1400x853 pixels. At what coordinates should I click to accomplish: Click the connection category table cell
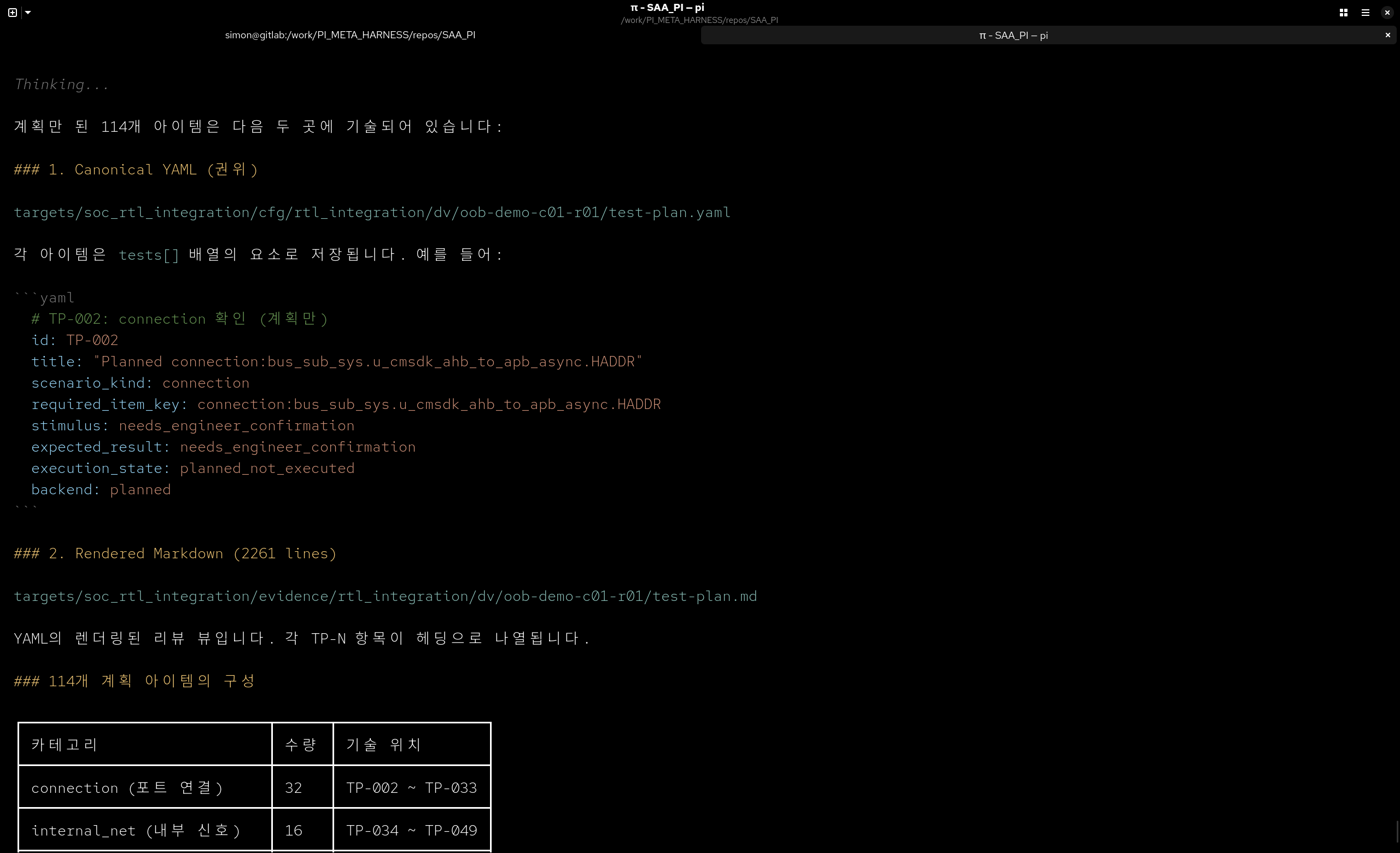click(145, 788)
